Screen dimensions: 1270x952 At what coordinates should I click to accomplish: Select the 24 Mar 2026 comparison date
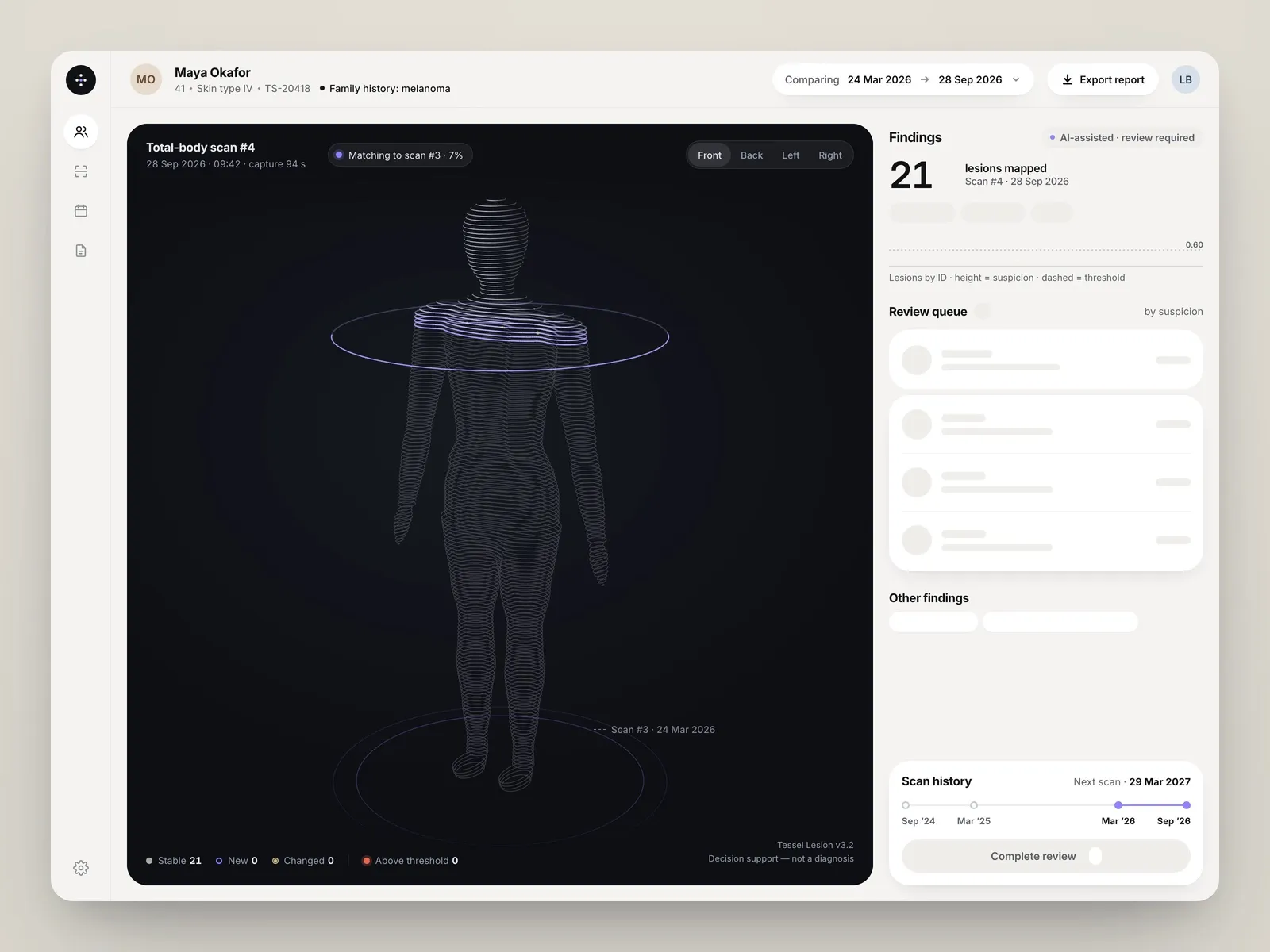click(x=879, y=79)
